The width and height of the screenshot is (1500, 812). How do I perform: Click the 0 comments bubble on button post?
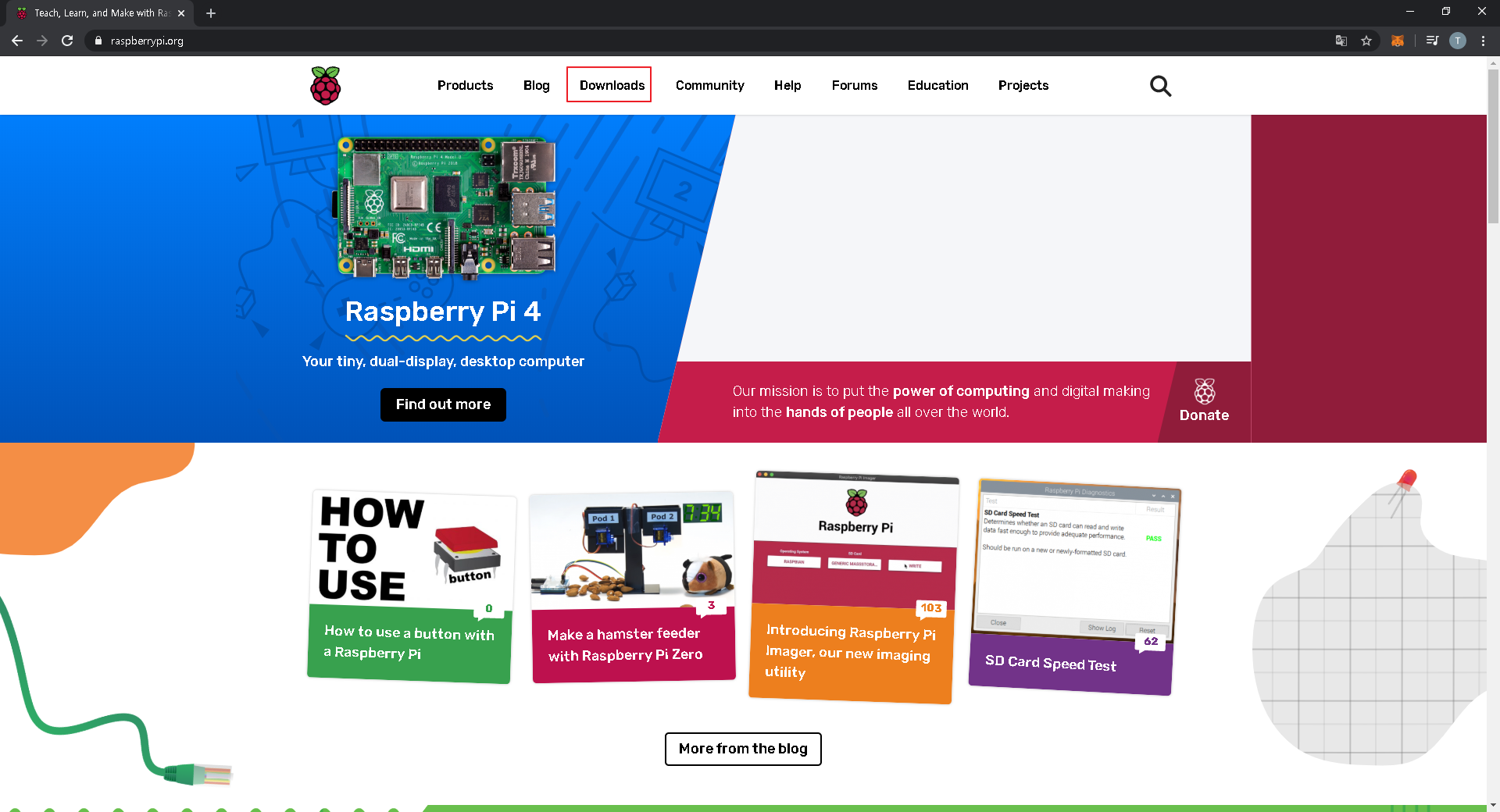click(x=489, y=608)
